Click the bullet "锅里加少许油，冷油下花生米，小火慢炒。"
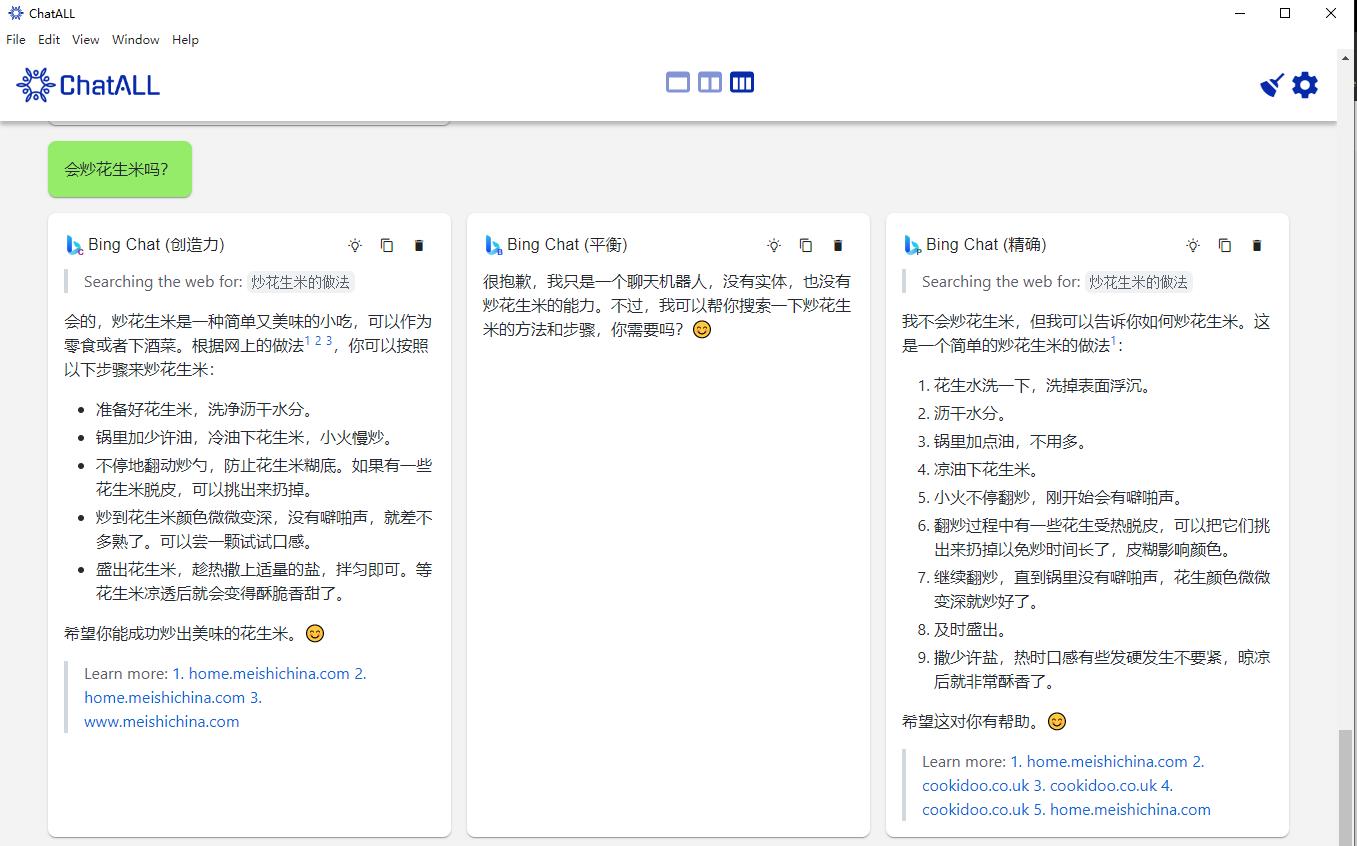The width and height of the screenshot is (1357, 846). click(248, 438)
